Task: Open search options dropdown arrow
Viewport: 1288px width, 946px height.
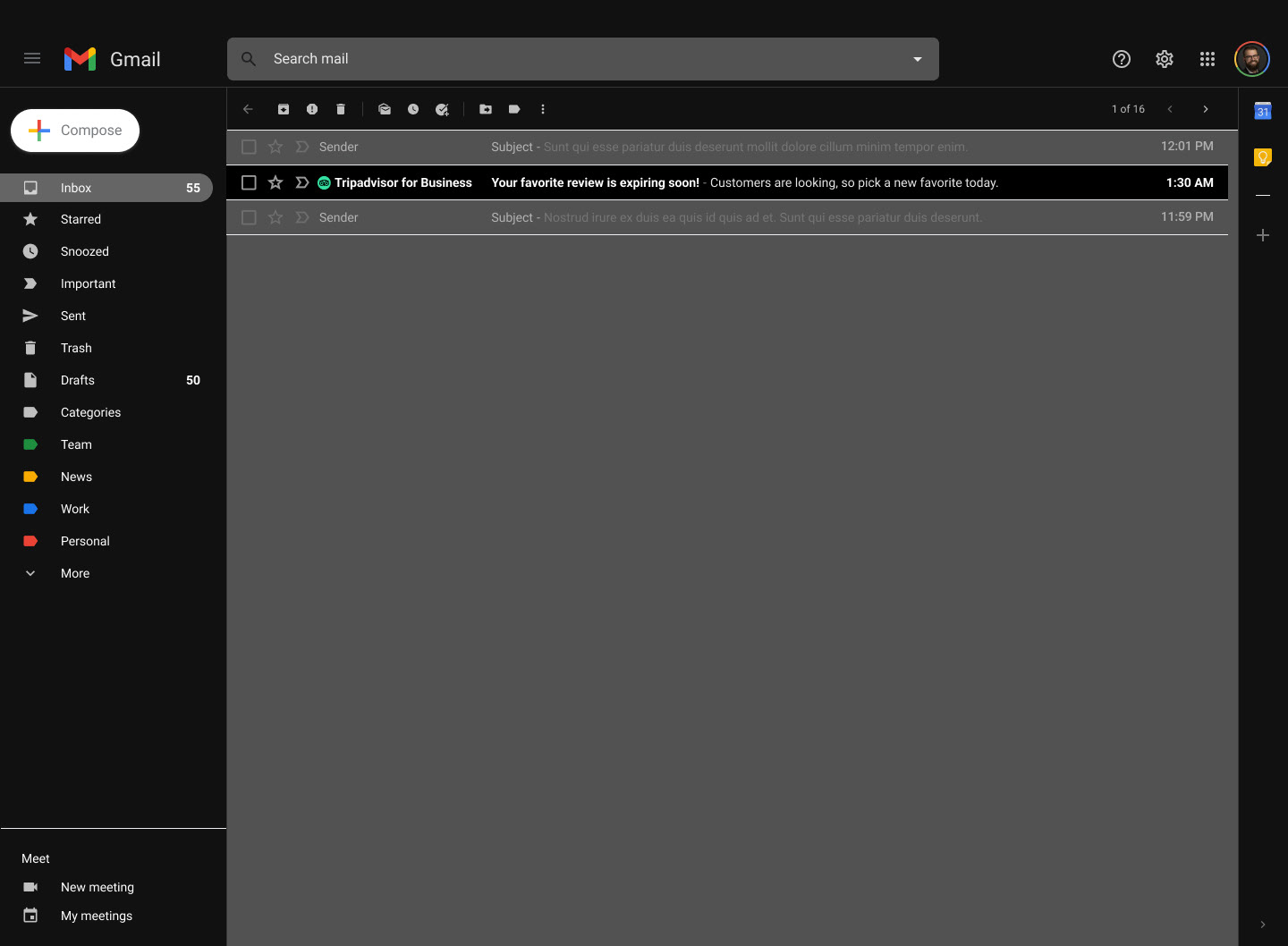Action: [917, 59]
